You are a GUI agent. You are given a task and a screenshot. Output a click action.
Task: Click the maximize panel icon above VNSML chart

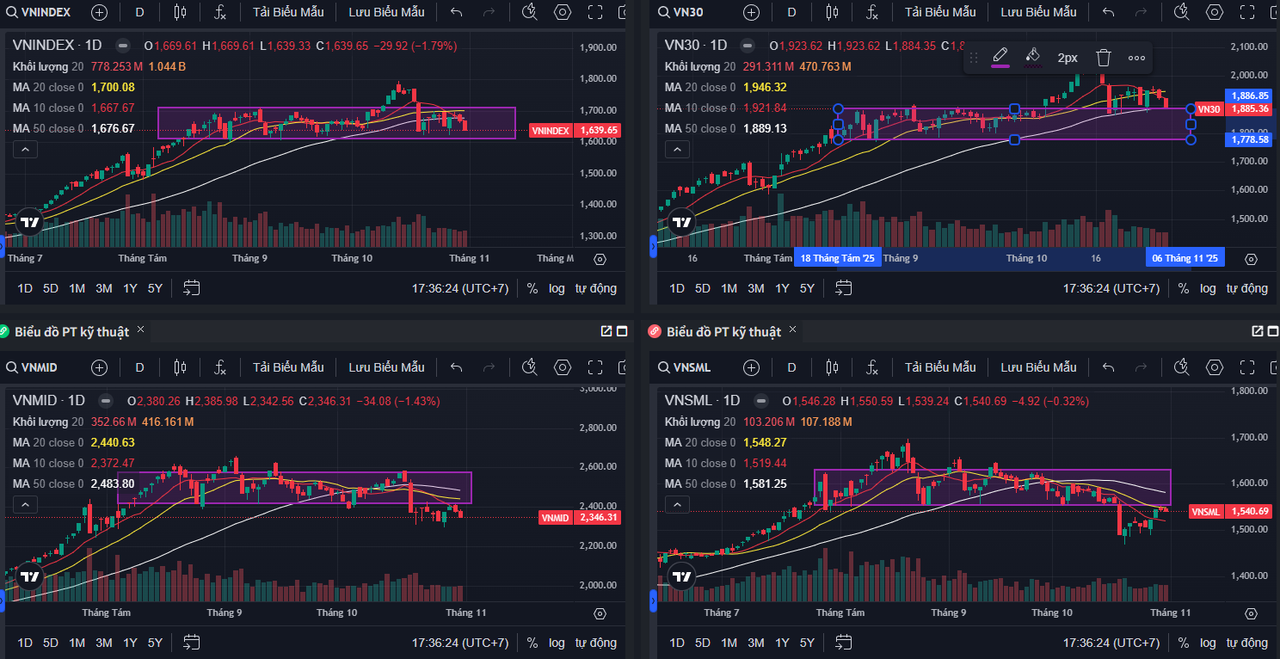tap(1274, 331)
